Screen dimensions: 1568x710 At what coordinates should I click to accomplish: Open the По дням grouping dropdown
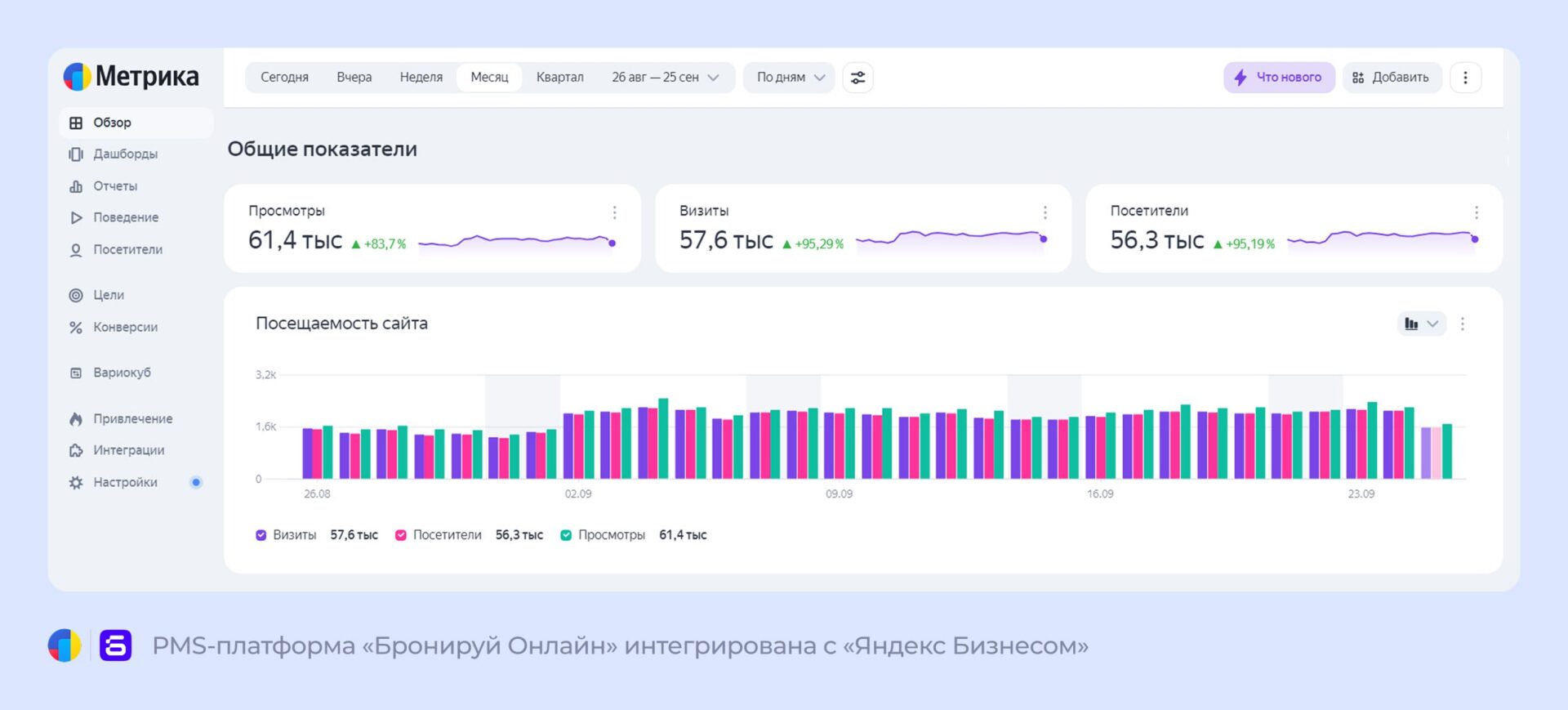click(x=789, y=78)
